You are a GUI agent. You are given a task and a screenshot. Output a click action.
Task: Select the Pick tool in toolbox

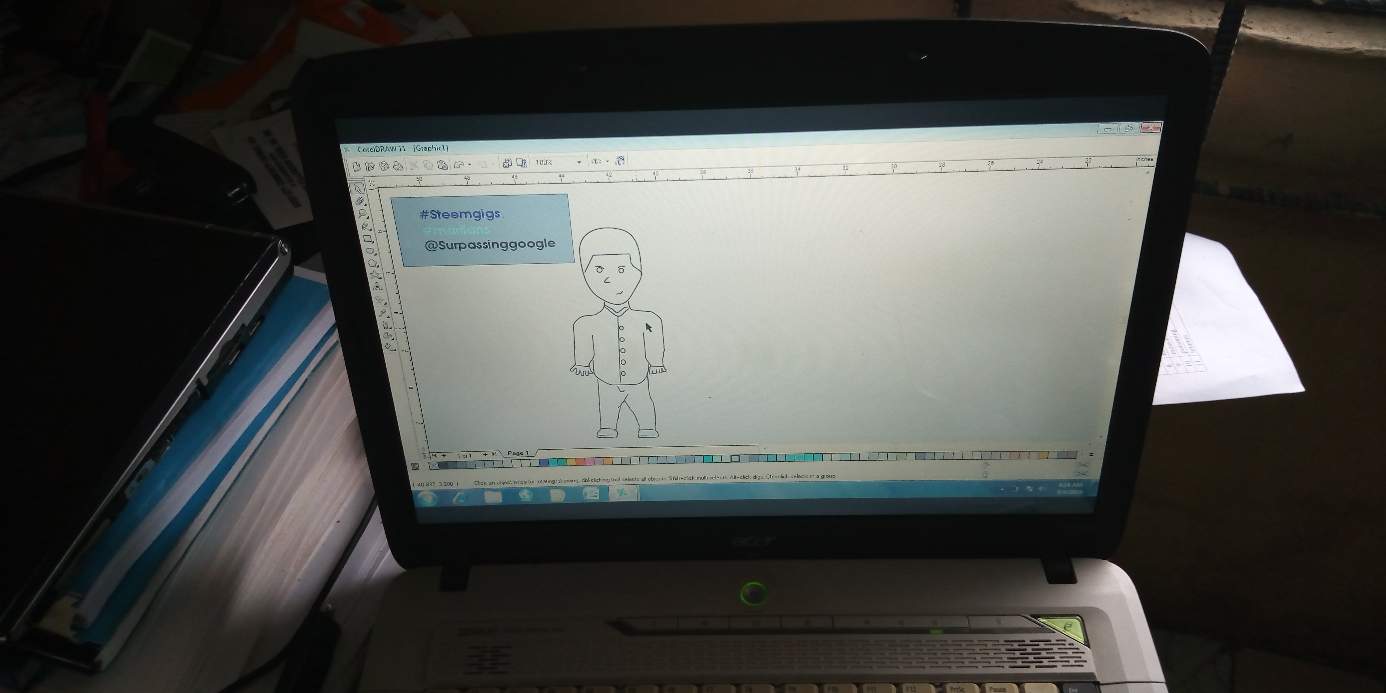coord(358,186)
